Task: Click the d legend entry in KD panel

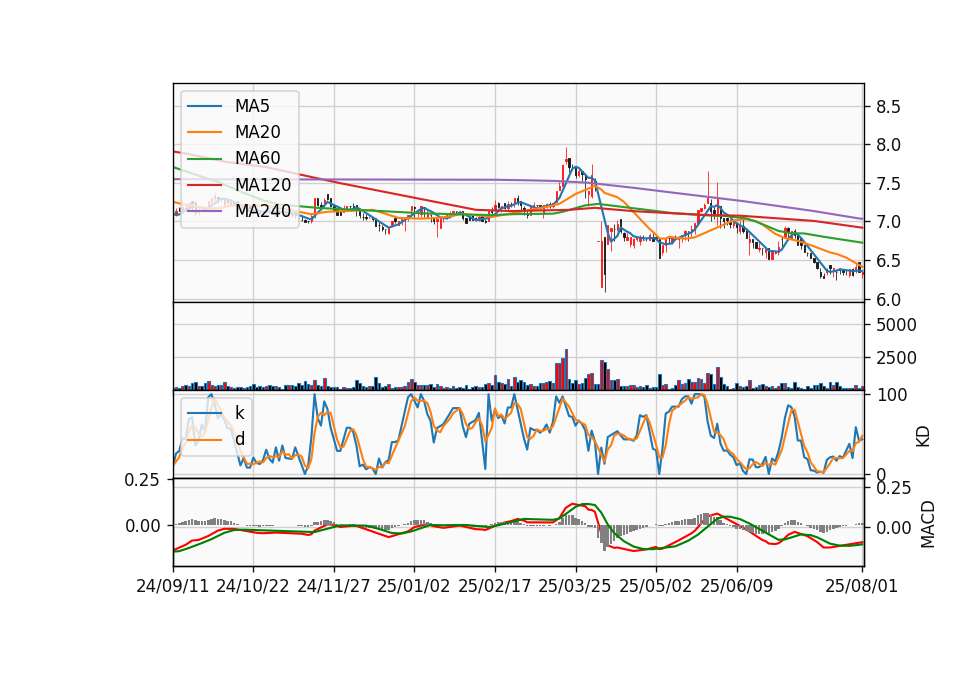Action: click(x=239, y=439)
